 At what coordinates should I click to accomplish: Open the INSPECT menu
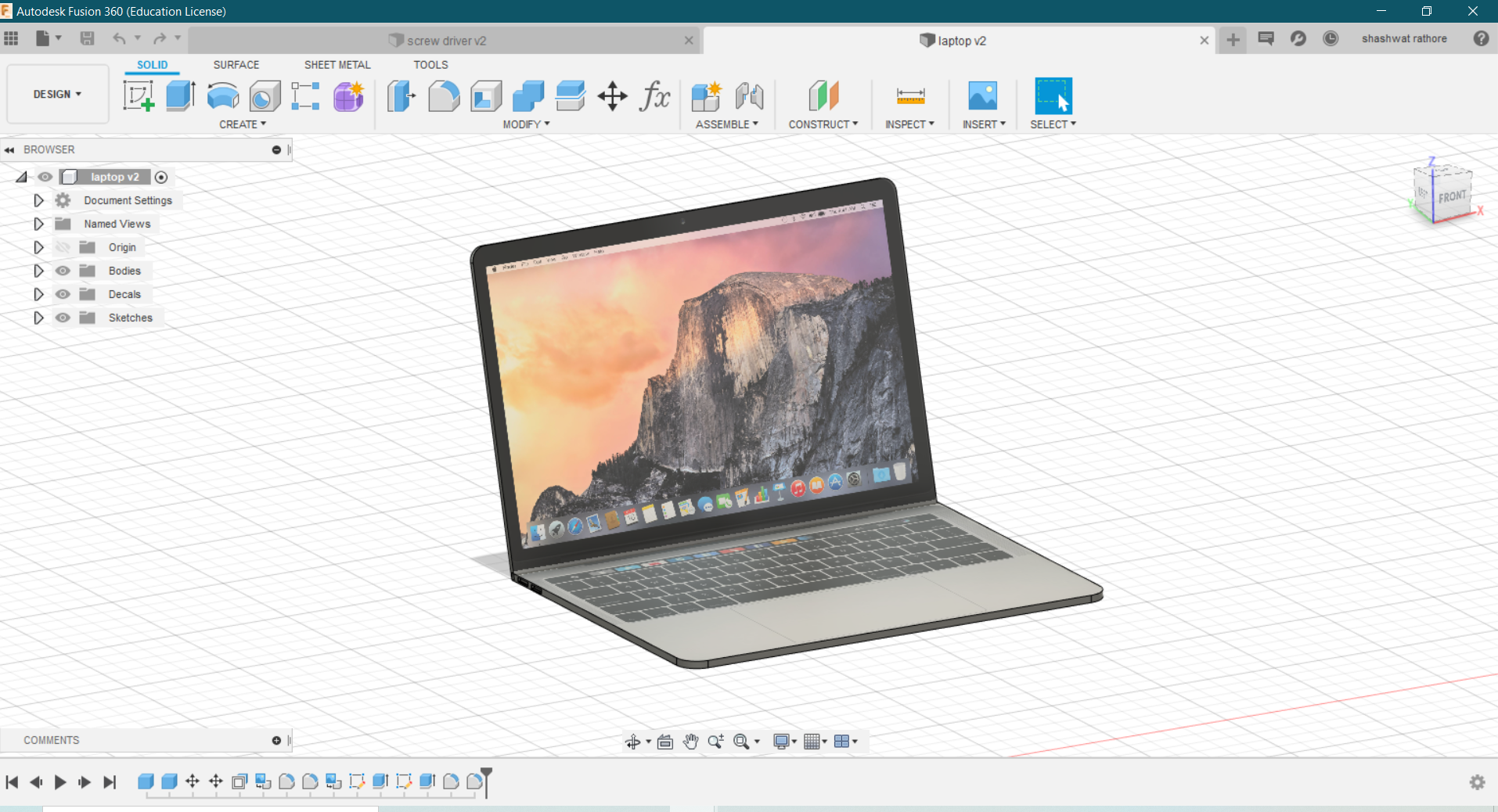[909, 124]
